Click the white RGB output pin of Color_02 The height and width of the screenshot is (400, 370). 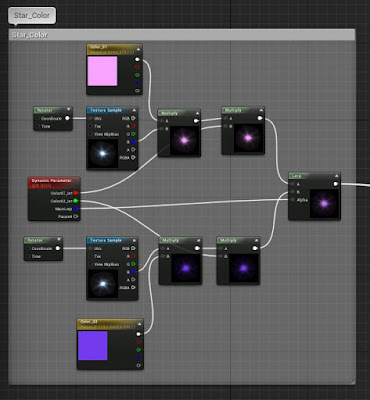coord(138,334)
